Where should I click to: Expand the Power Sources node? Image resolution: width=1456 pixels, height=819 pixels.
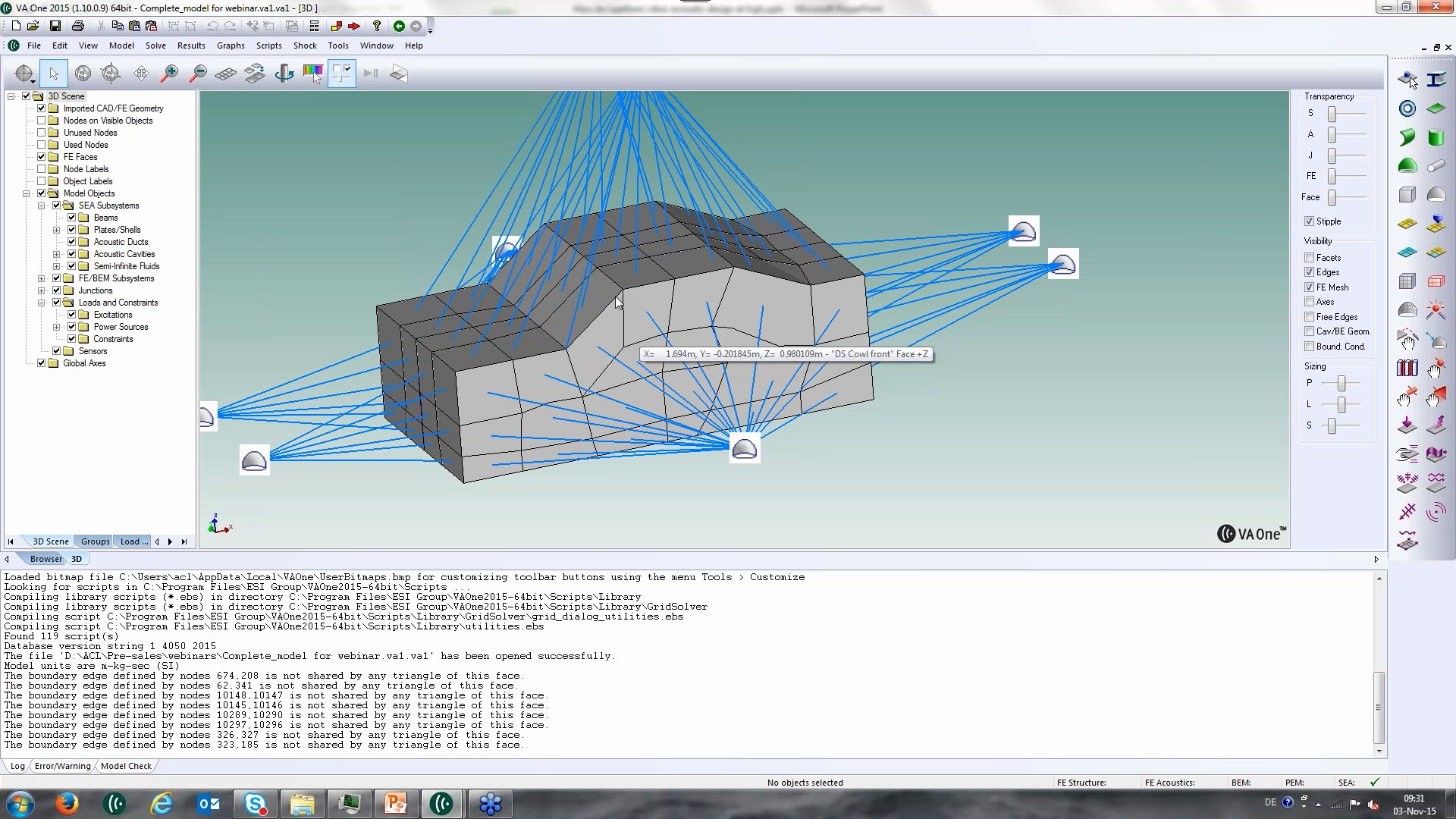(57, 327)
